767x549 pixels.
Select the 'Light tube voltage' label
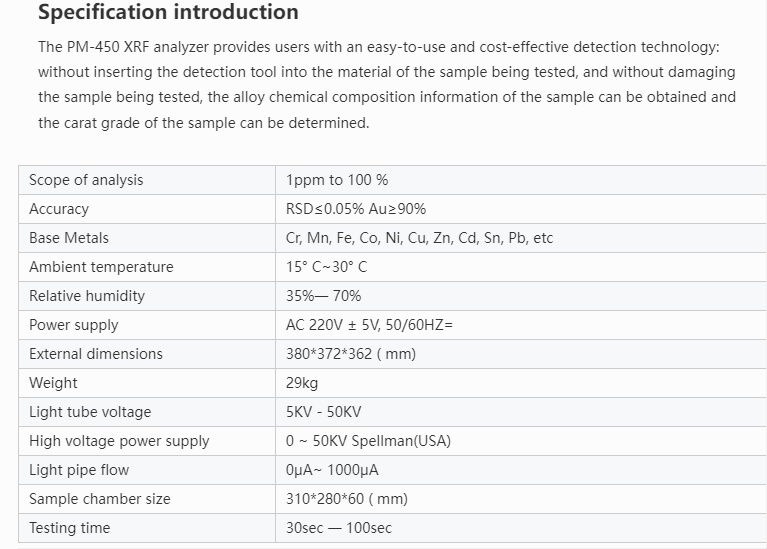point(90,412)
